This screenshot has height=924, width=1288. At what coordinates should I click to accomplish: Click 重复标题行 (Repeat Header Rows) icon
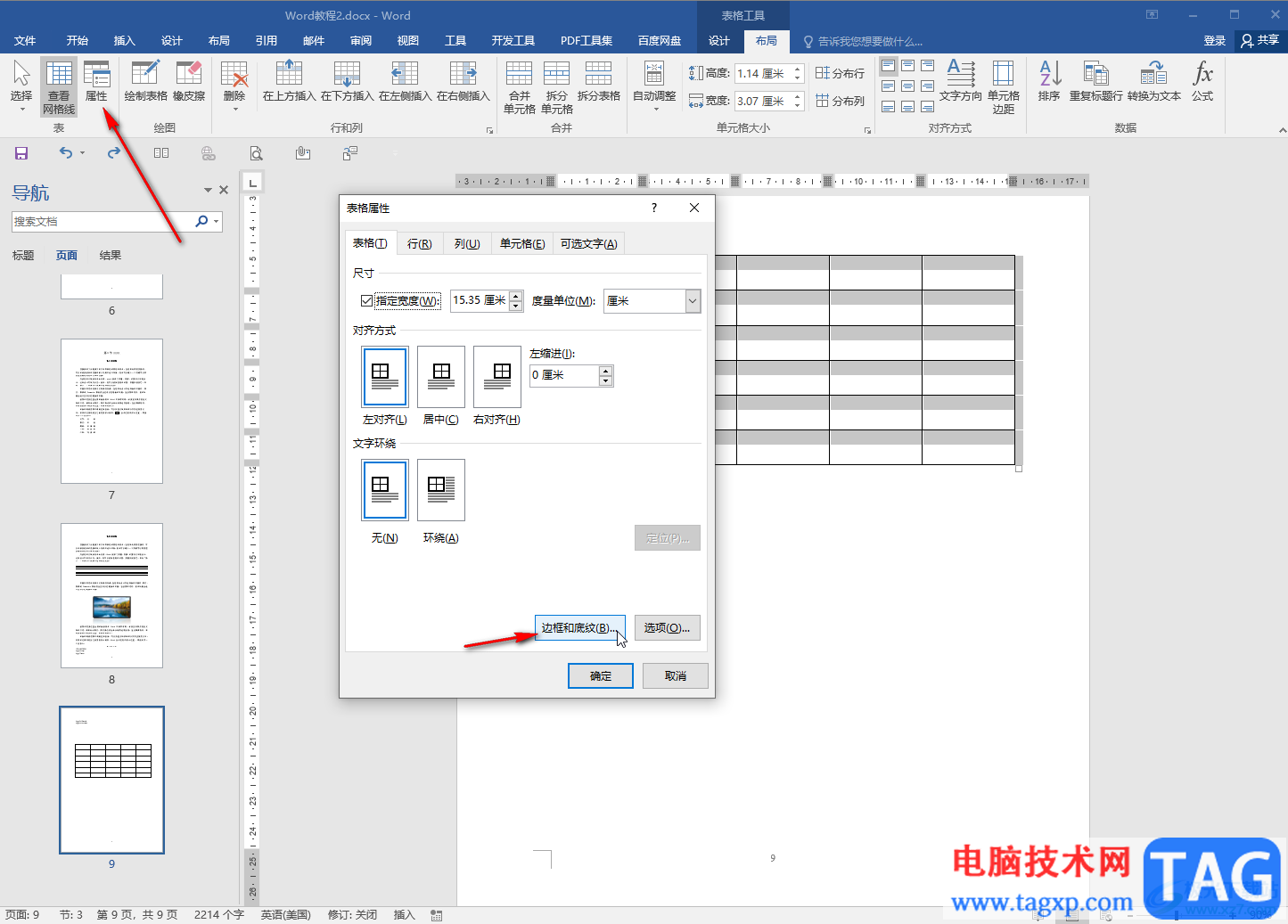point(1095,81)
